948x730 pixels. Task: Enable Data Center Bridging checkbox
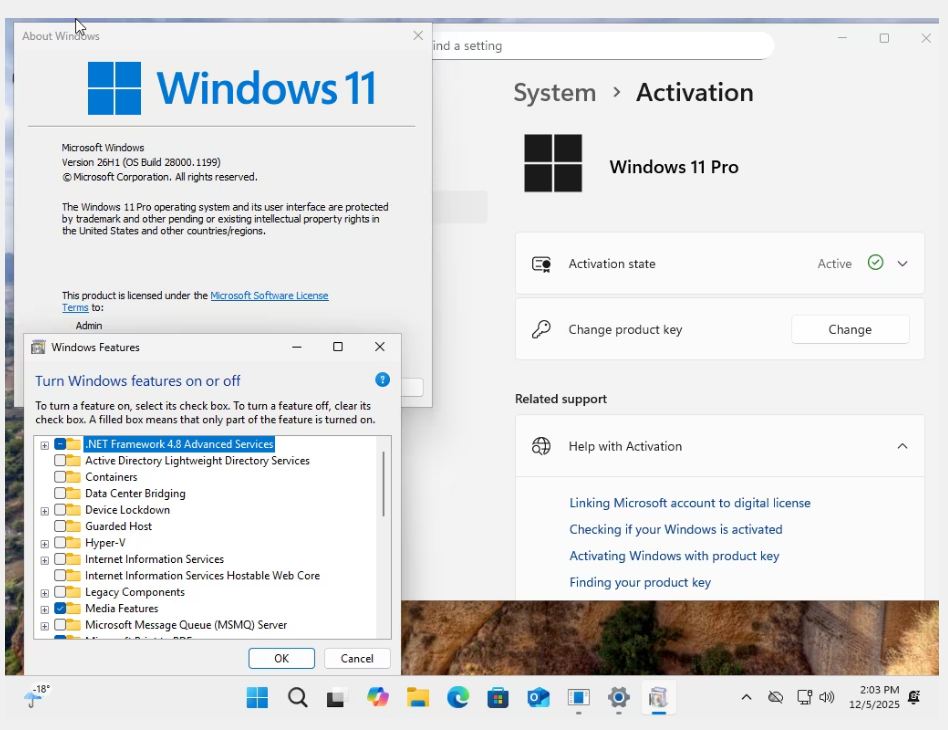[60, 493]
